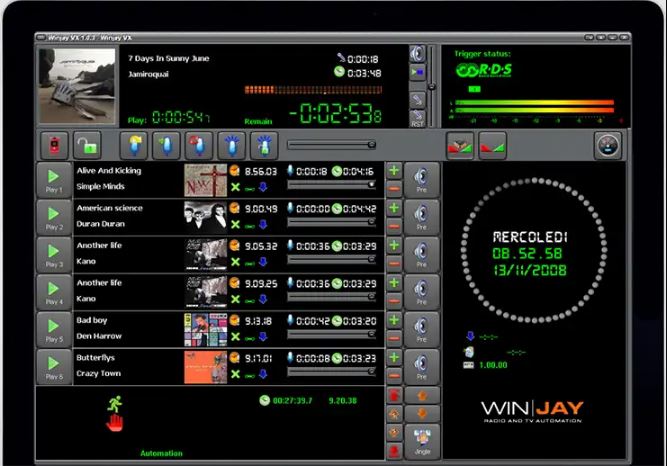Click the orange LED progress bar

(313, 90)
